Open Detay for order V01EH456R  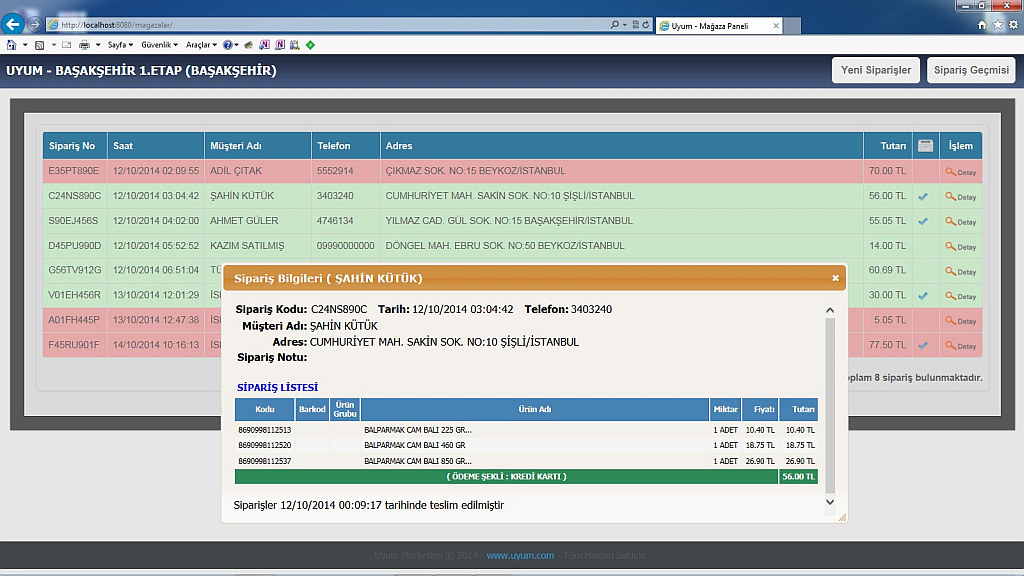point(960,296)
